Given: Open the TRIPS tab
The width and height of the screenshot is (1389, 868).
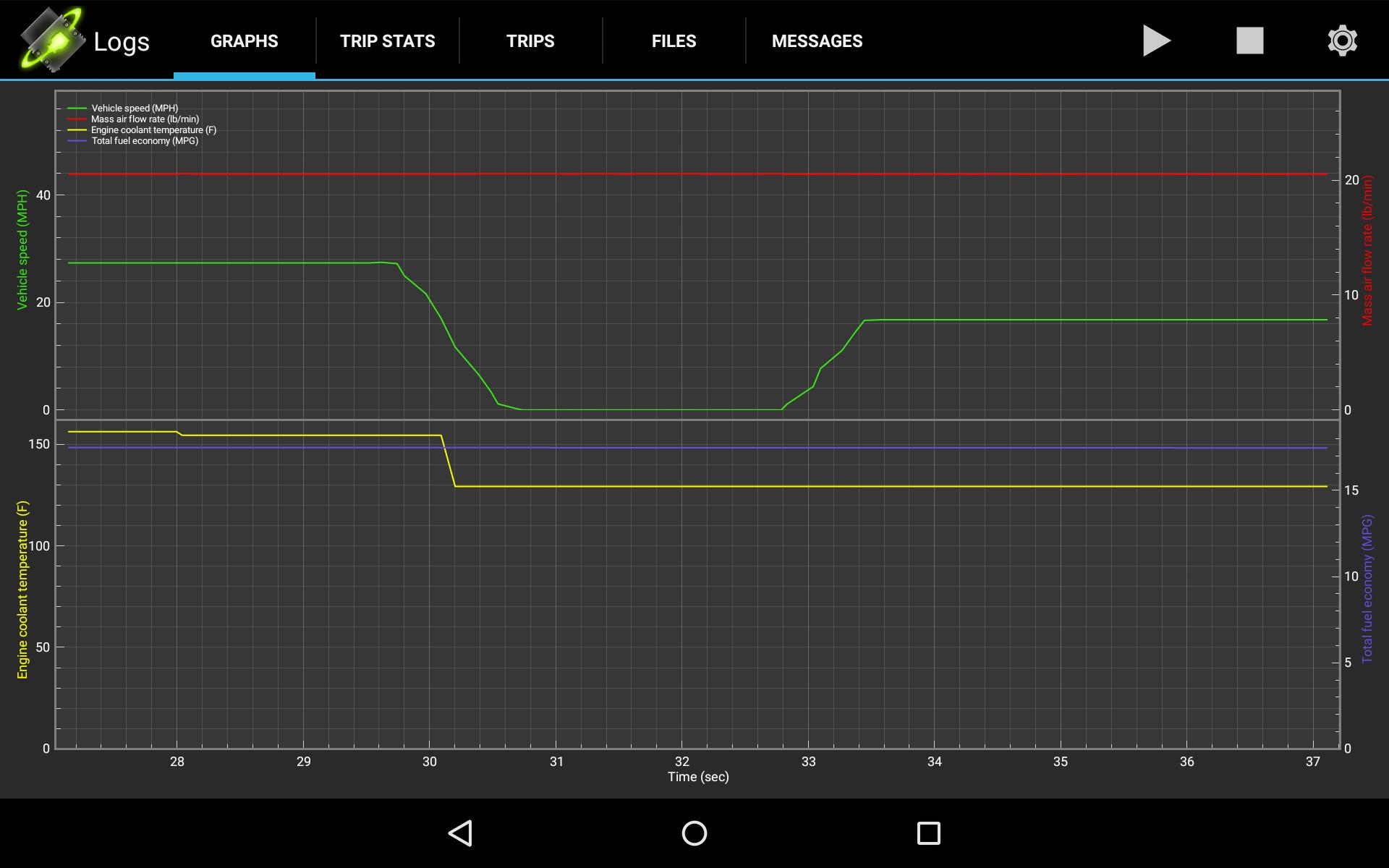Looking at the screenshot, I should (x=530, y=41).
